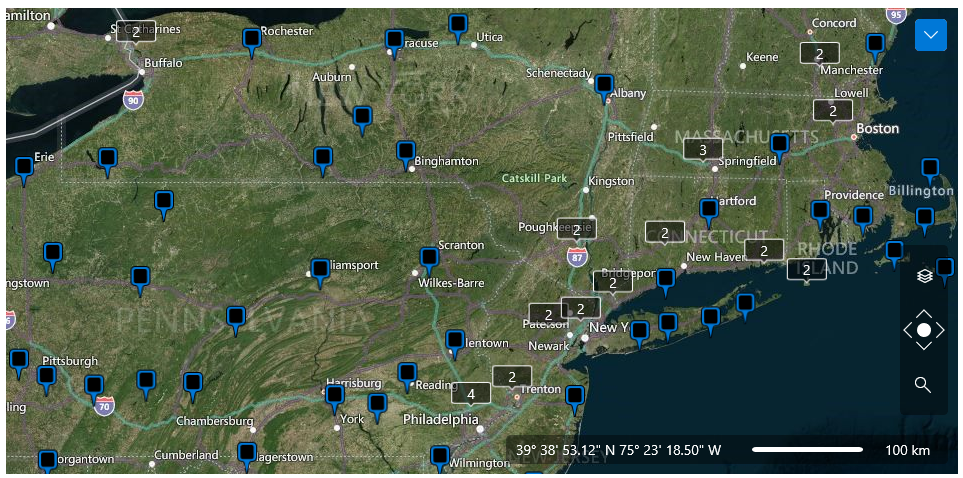
Task: Collapse the map controls with the blue chevron button
Action: (x=930, y=35)
